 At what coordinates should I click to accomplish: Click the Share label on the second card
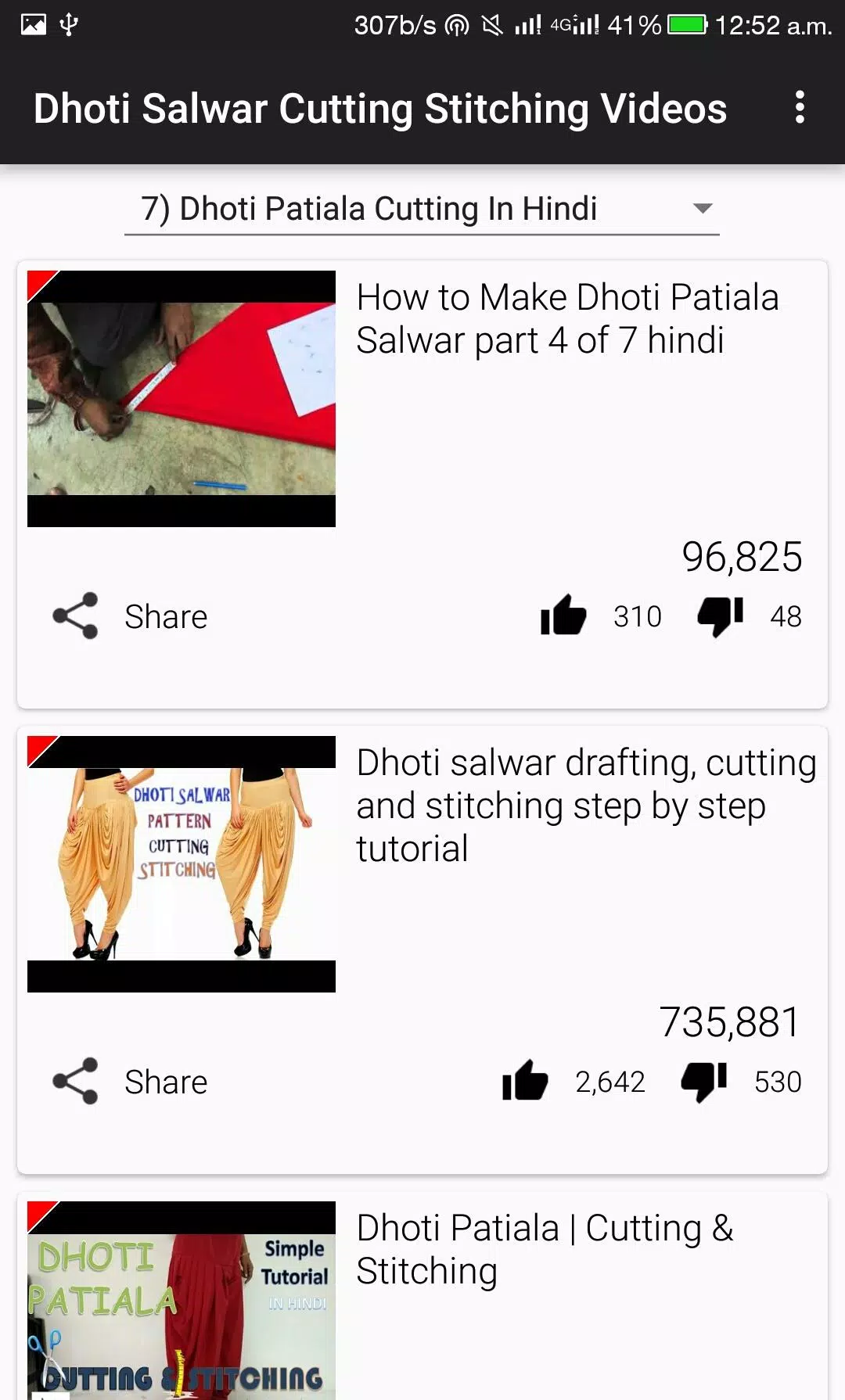[166, 1082]
